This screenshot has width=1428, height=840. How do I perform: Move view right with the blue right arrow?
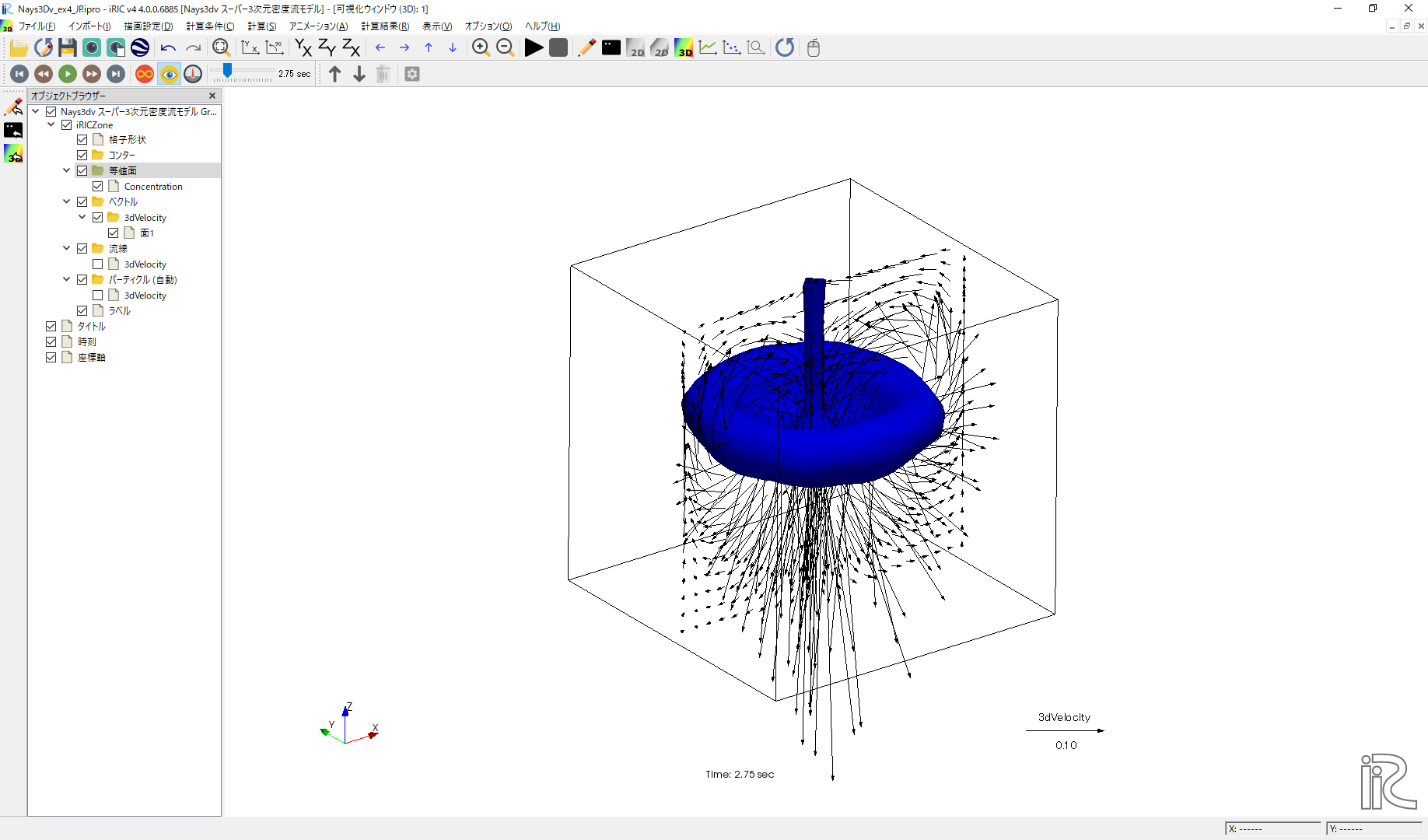click(404, 48)
